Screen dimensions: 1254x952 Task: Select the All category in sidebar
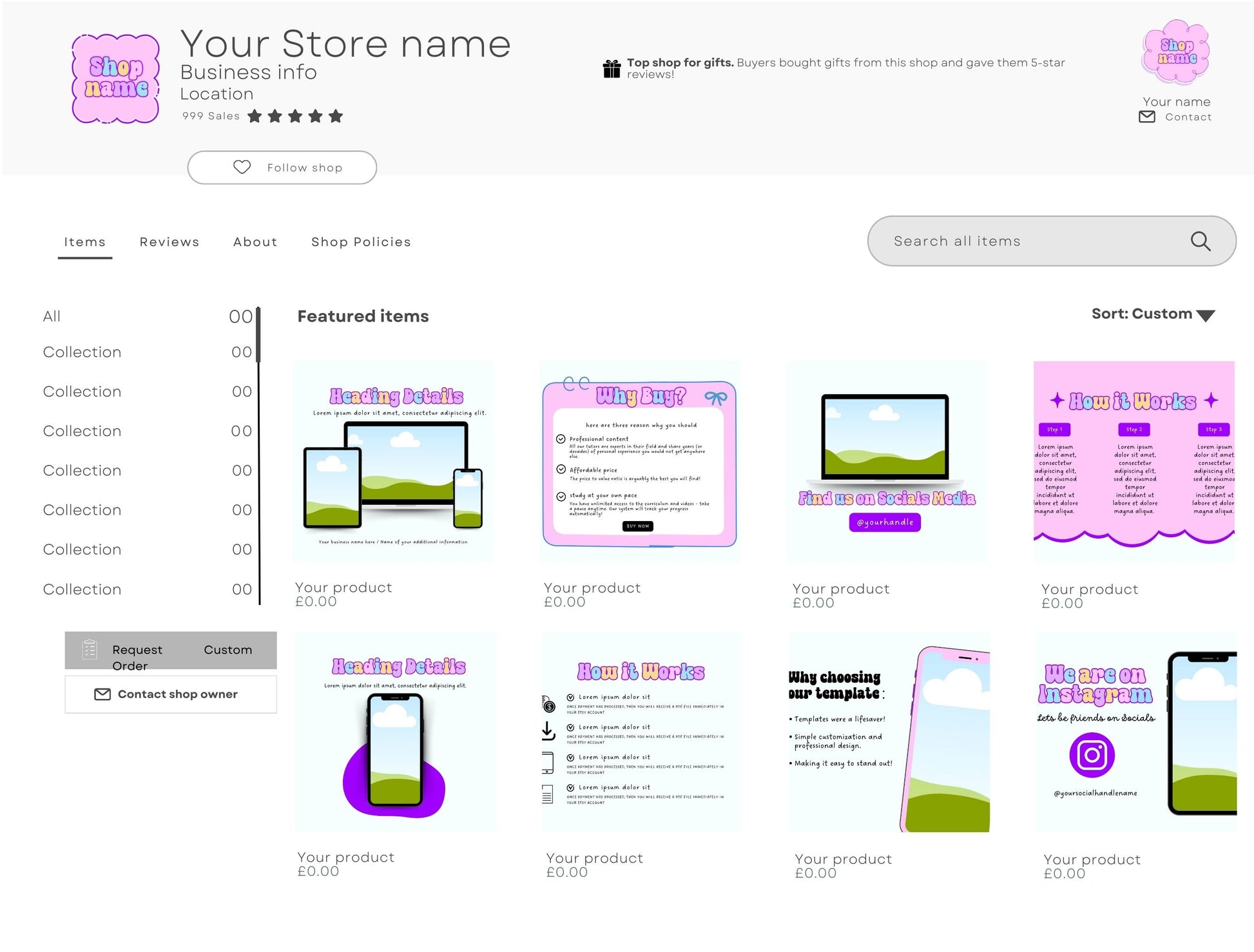52,317
